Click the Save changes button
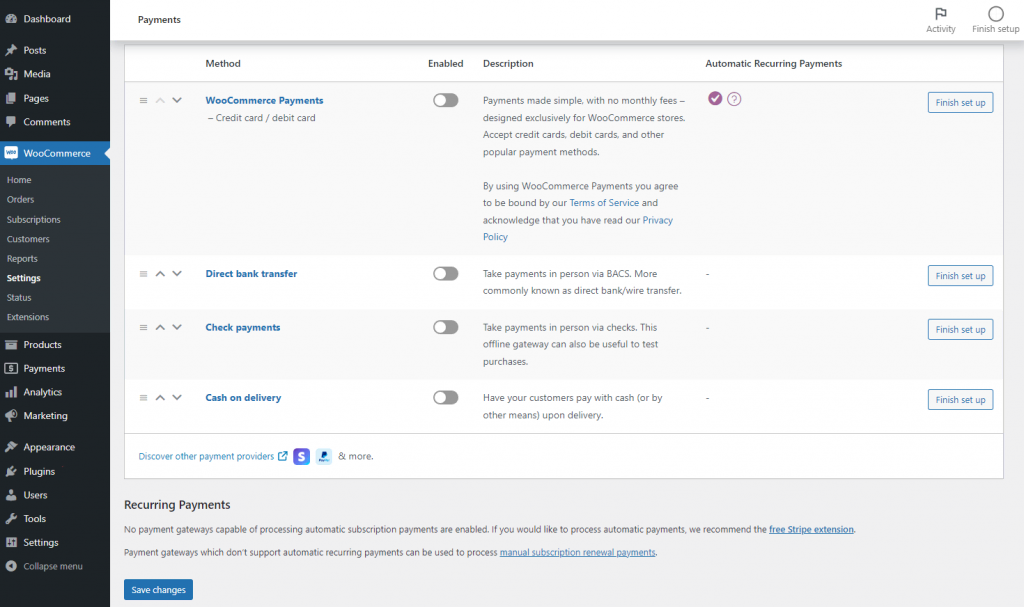The width and height of the screenshot is (1024, 607). click(x=158, y=590)
